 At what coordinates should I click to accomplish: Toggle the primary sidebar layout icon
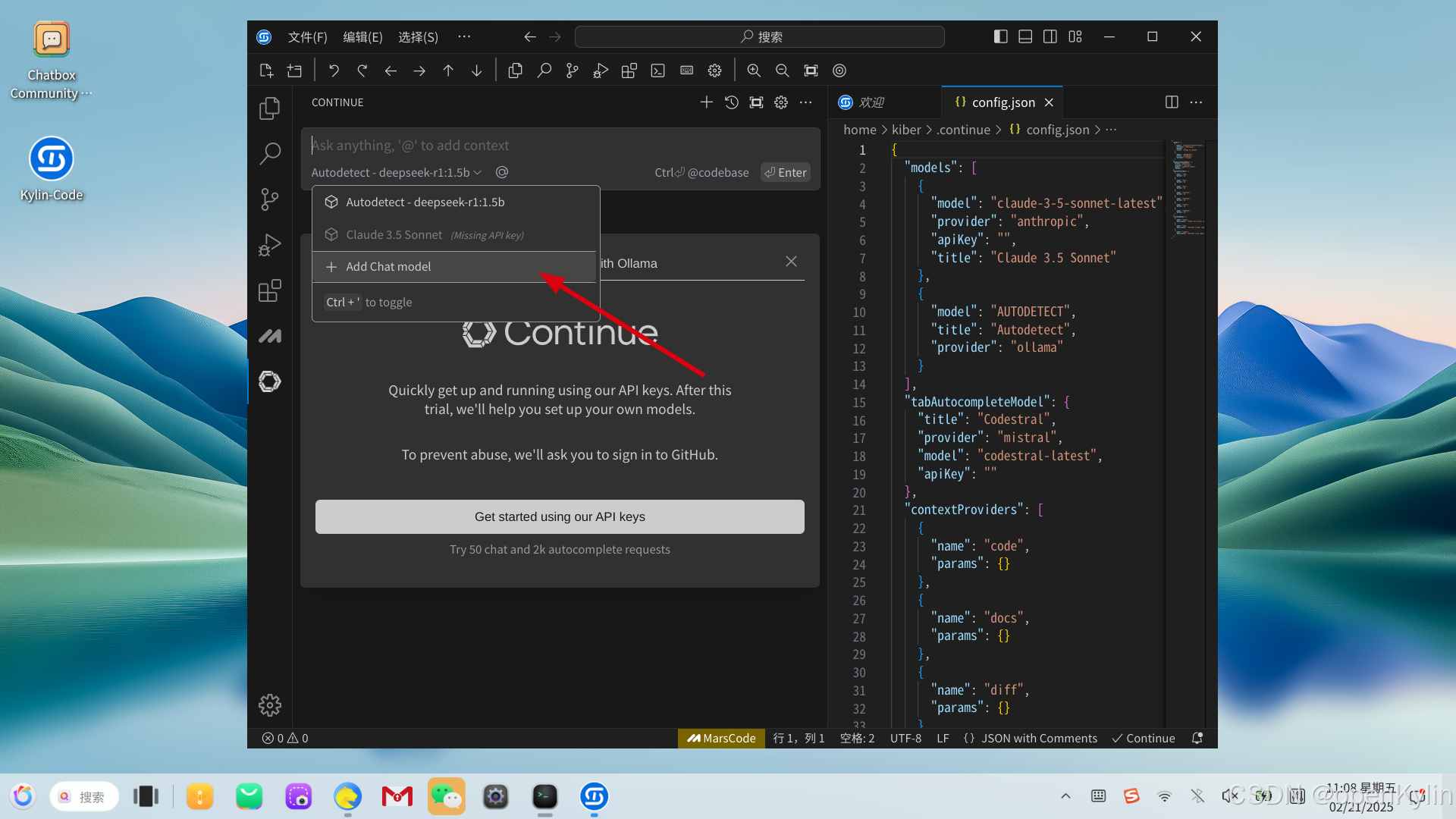pos(1000,36)
